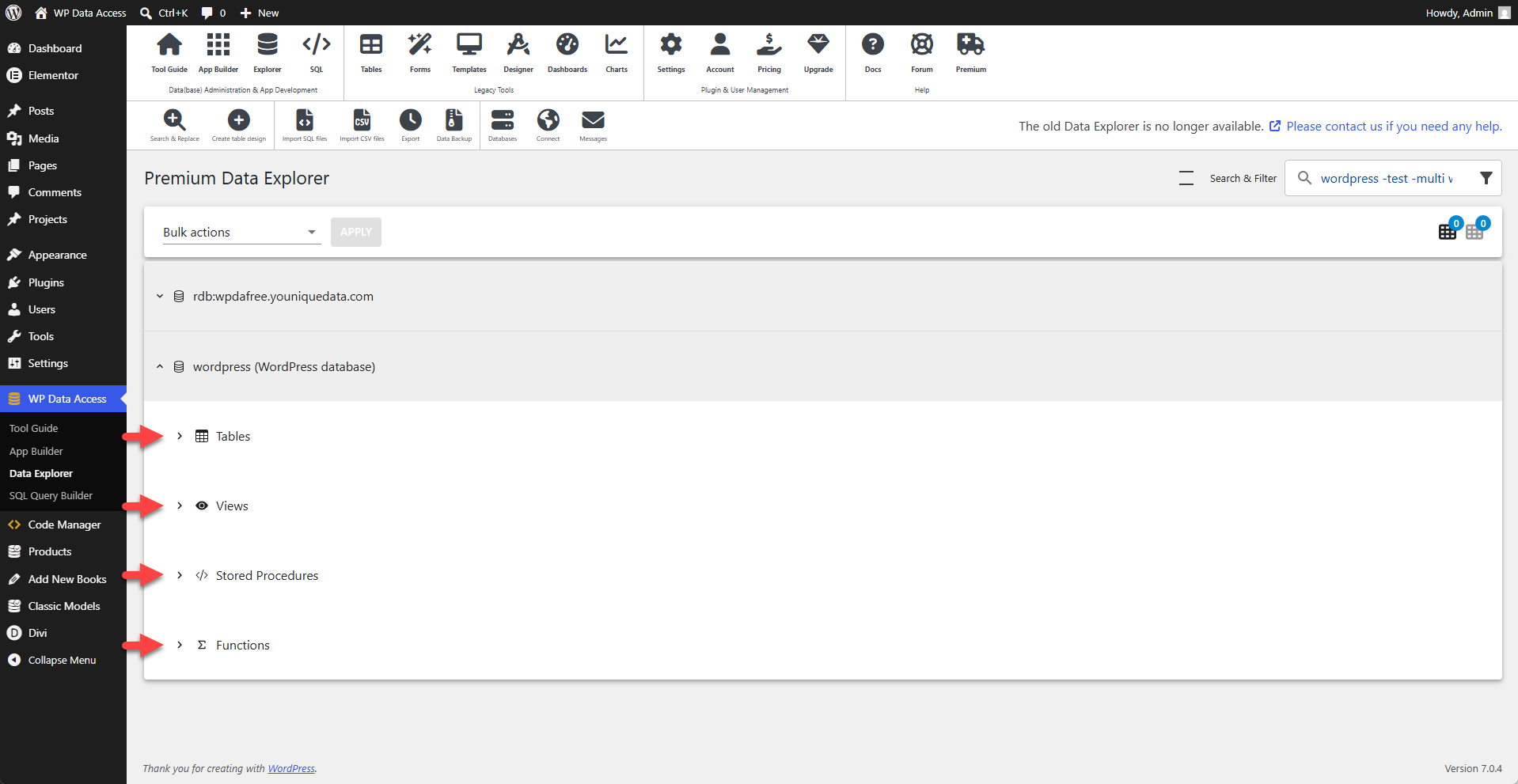Click WP Data Access site name in admin bar
The height and width of the screenshot is (784, 1518).
[81, 13]
